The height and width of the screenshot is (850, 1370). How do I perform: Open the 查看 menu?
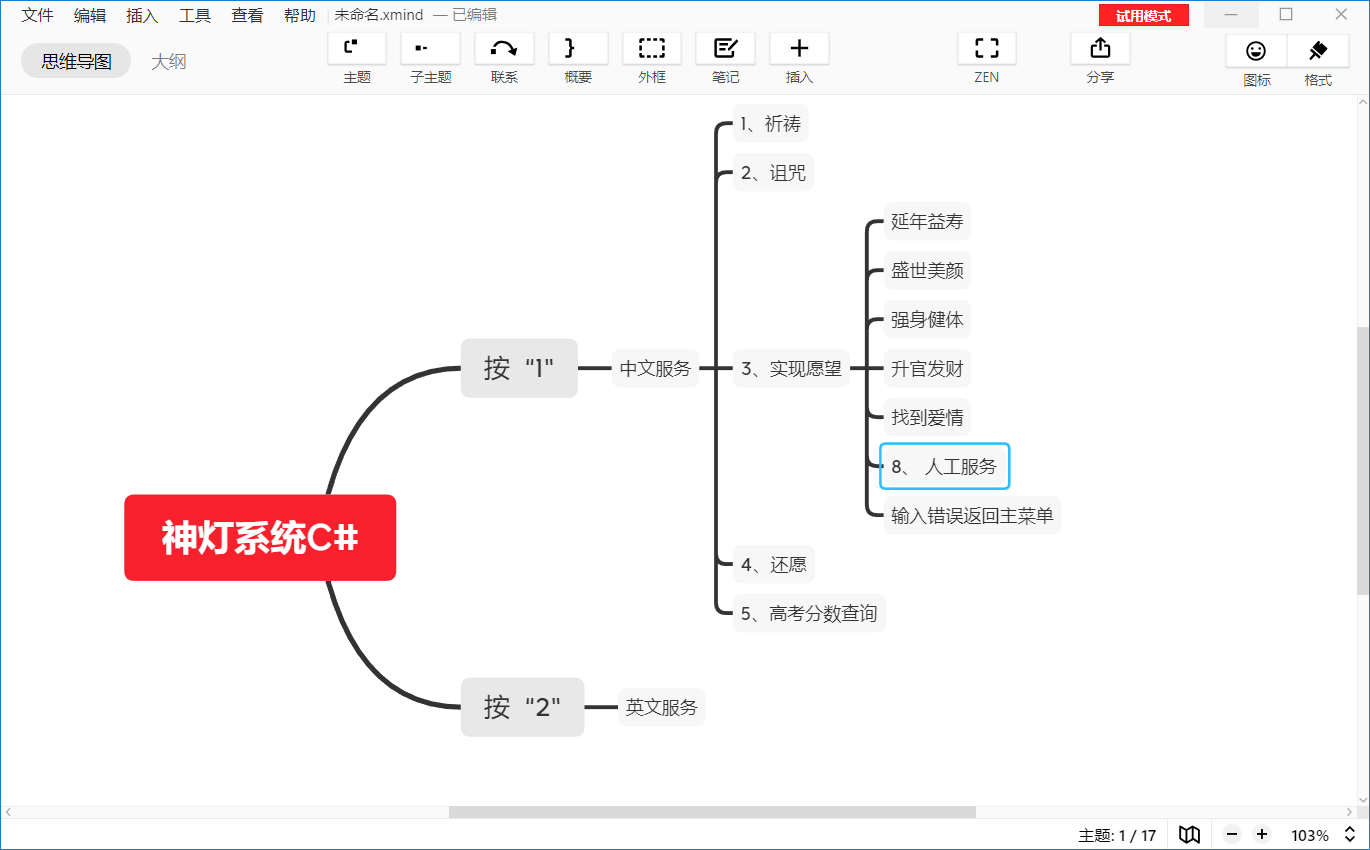click(x=247, y=15)
